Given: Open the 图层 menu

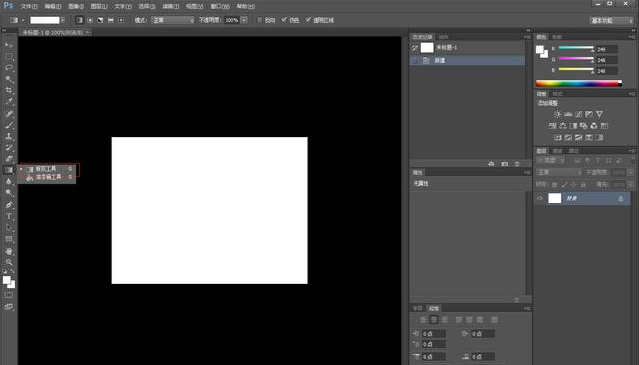Looking at the screenshot, I should click(x=99, y=7).
